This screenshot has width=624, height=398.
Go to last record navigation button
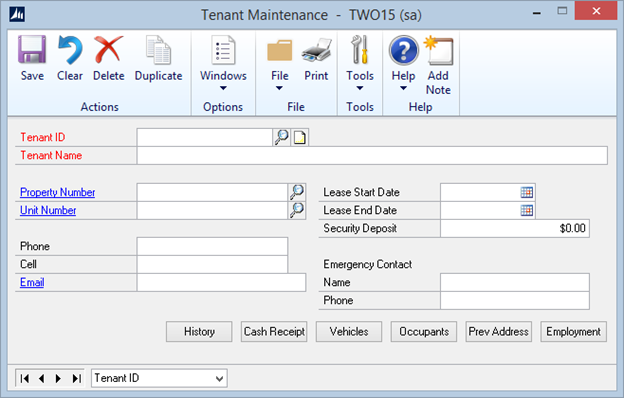click(76, 378)
